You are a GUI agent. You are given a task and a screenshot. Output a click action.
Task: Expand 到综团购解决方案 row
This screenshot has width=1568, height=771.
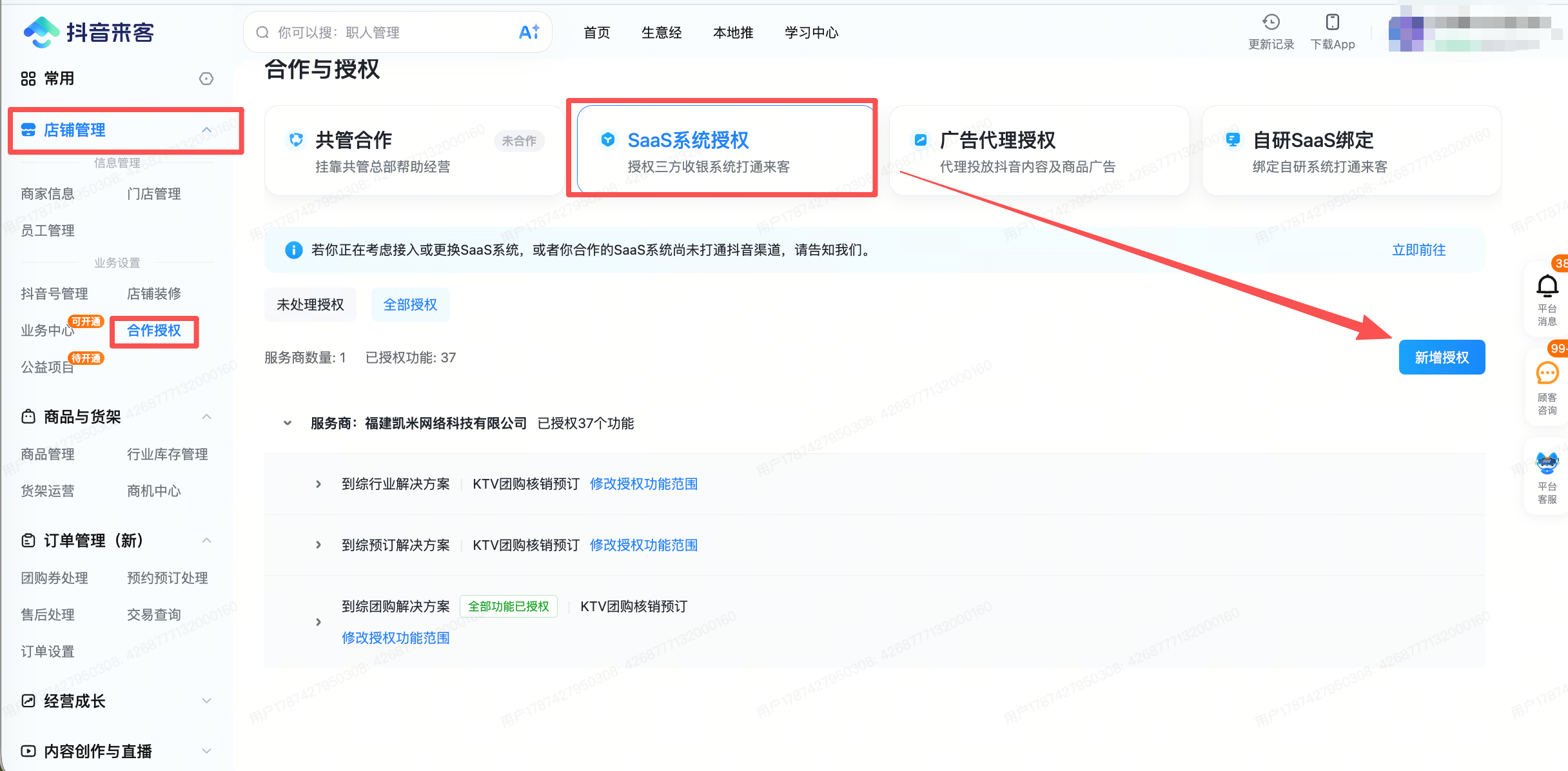[x=318, y=622]
